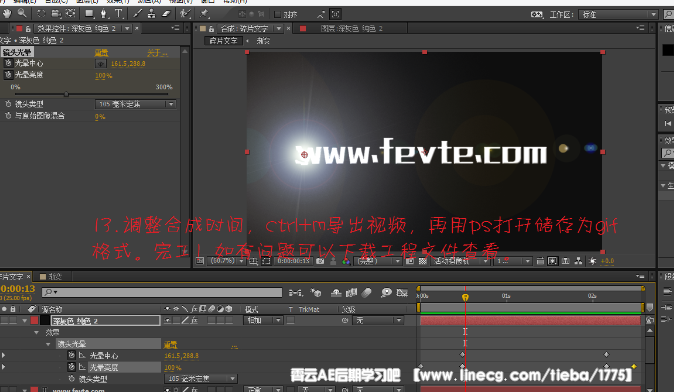Image resolution: width=674 pixels, height=392 pixels.
Task: Select the Puppet Pin tool
Action: tap(204, 14)
